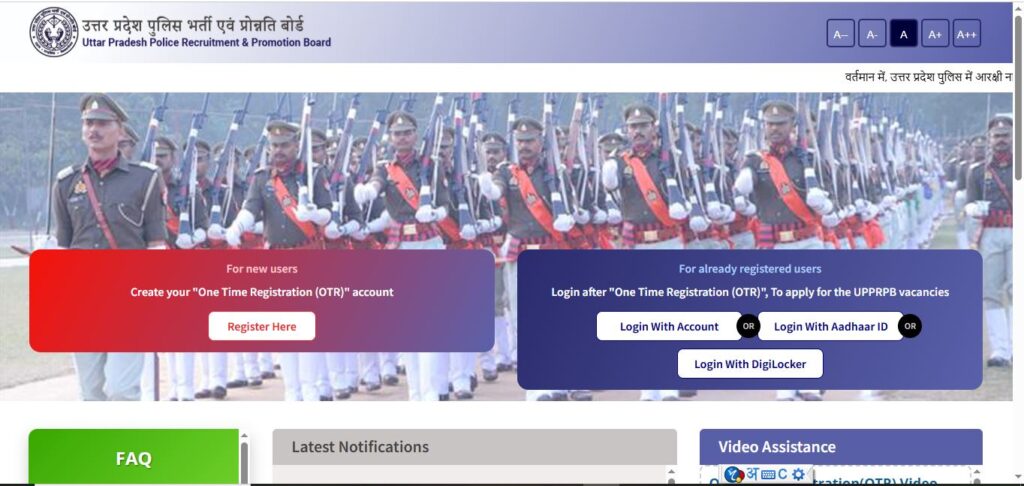1024x486 pixels.
Task: Click the scrolling Hindi news ticker text
Action: [928, 77]
